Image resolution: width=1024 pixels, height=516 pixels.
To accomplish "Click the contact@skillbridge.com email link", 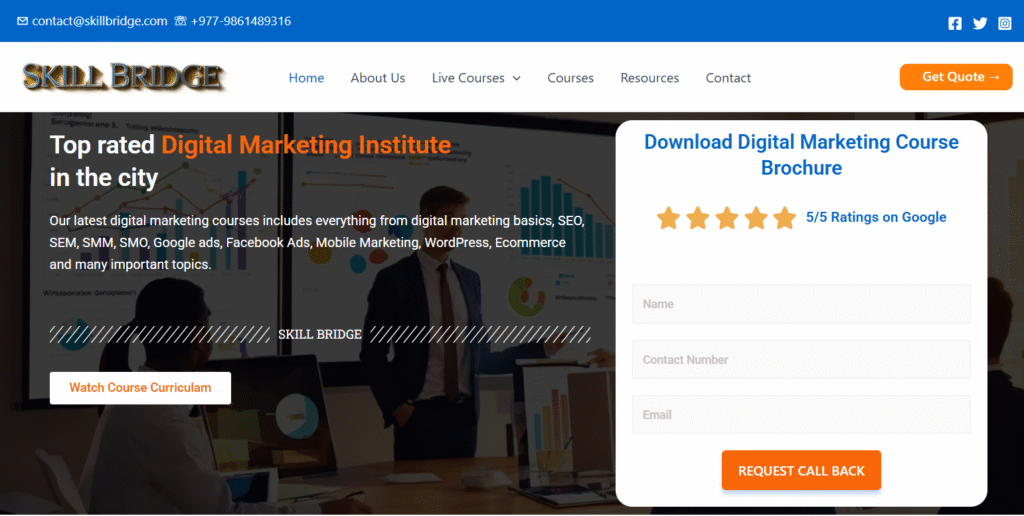I will click(99, 21).
